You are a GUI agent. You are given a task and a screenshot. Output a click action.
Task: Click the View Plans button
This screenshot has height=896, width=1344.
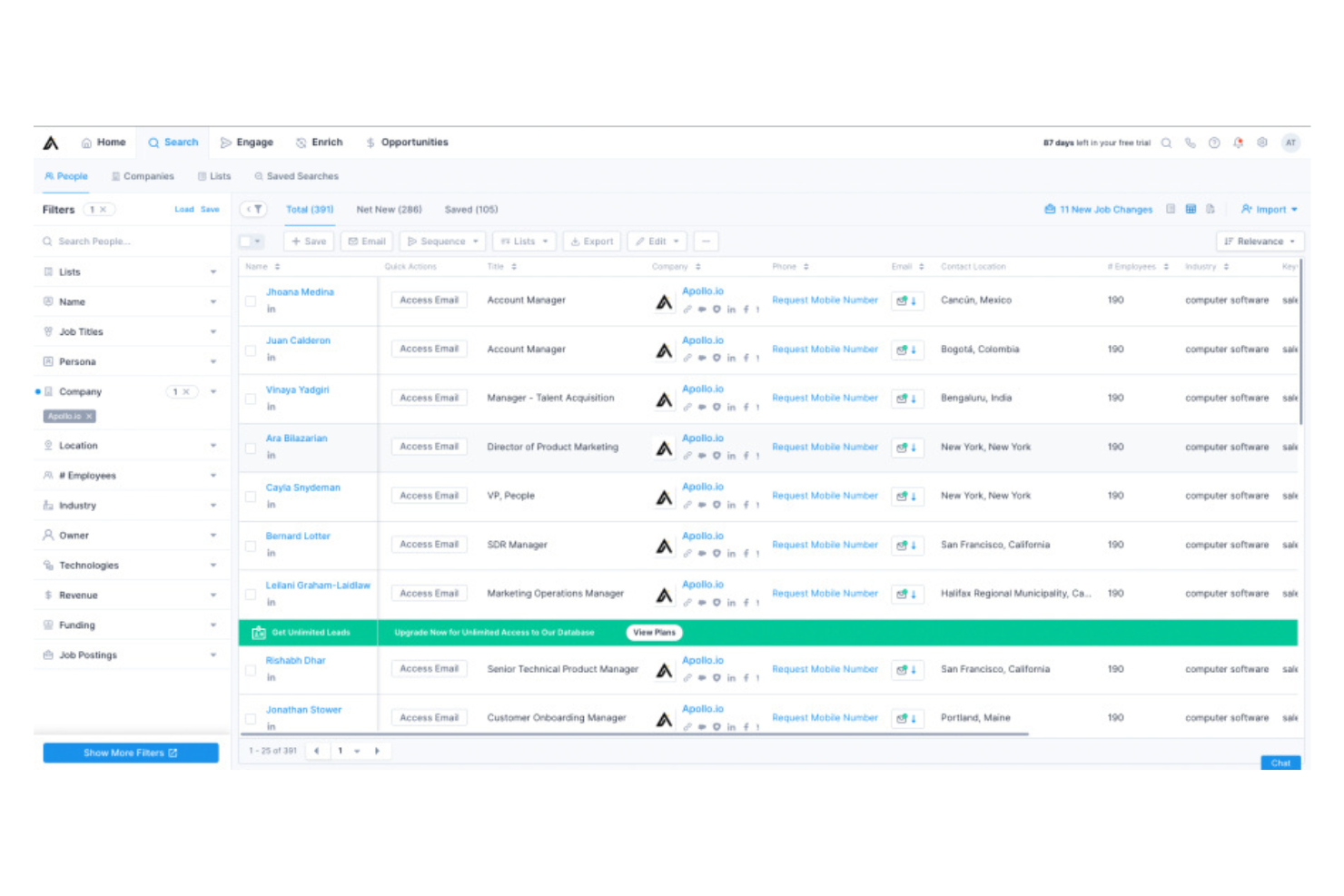[654, 633]
